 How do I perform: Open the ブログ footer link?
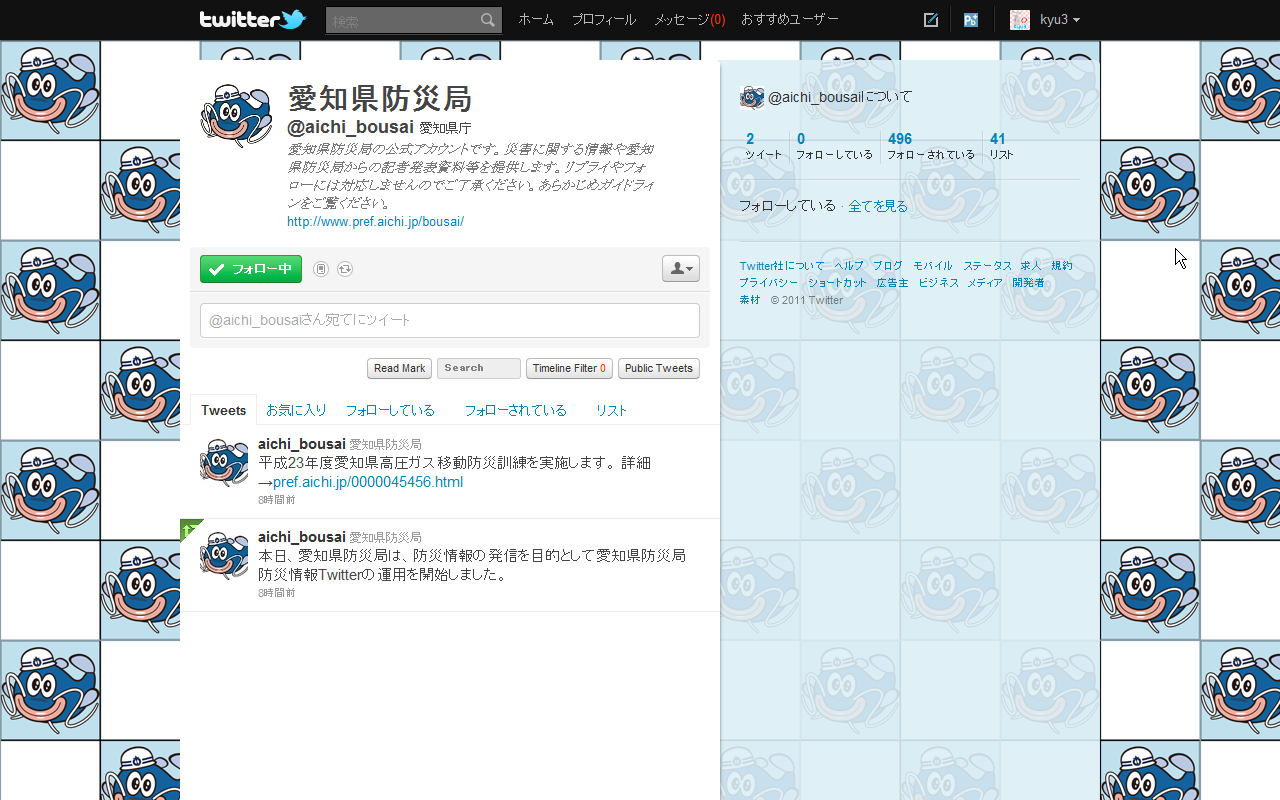(x=888, y=266)
